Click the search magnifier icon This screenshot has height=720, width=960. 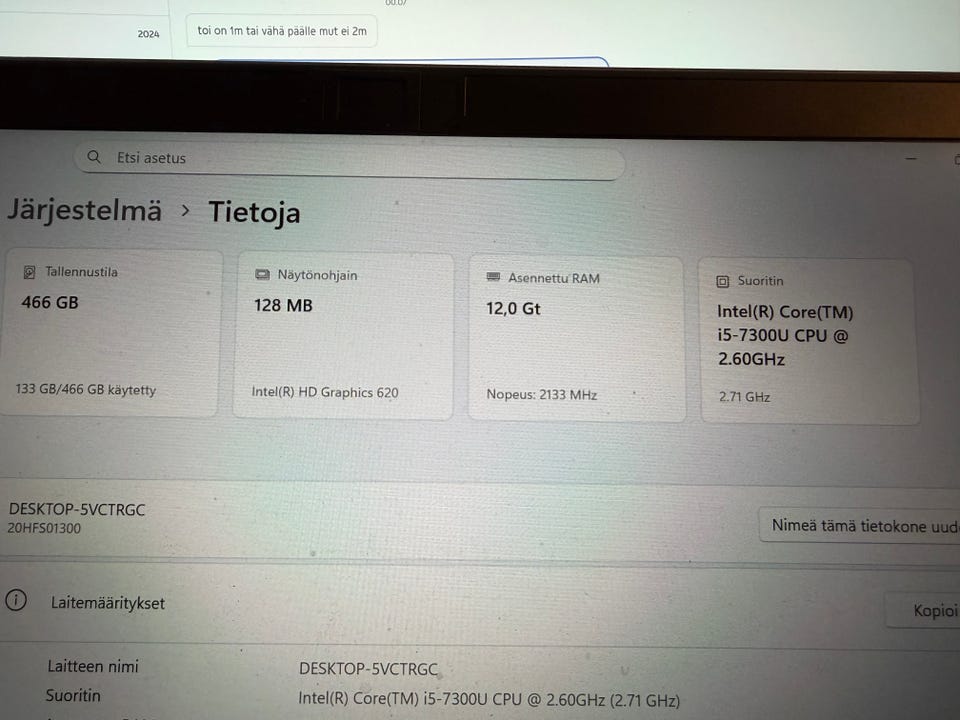click(94, 157)
